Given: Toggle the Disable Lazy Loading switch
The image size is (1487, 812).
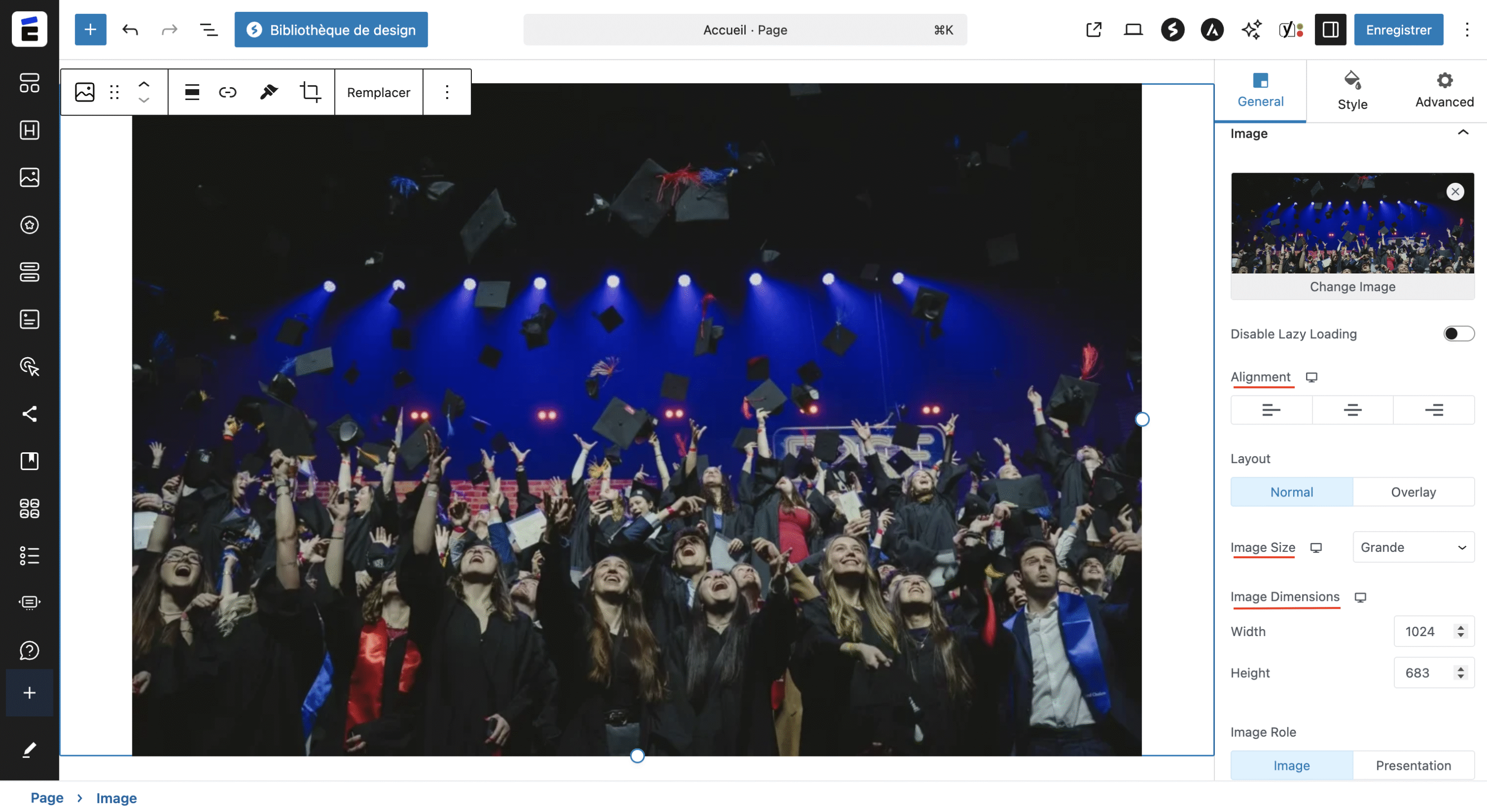Looking at the screenshot, I should [1458, 333].
